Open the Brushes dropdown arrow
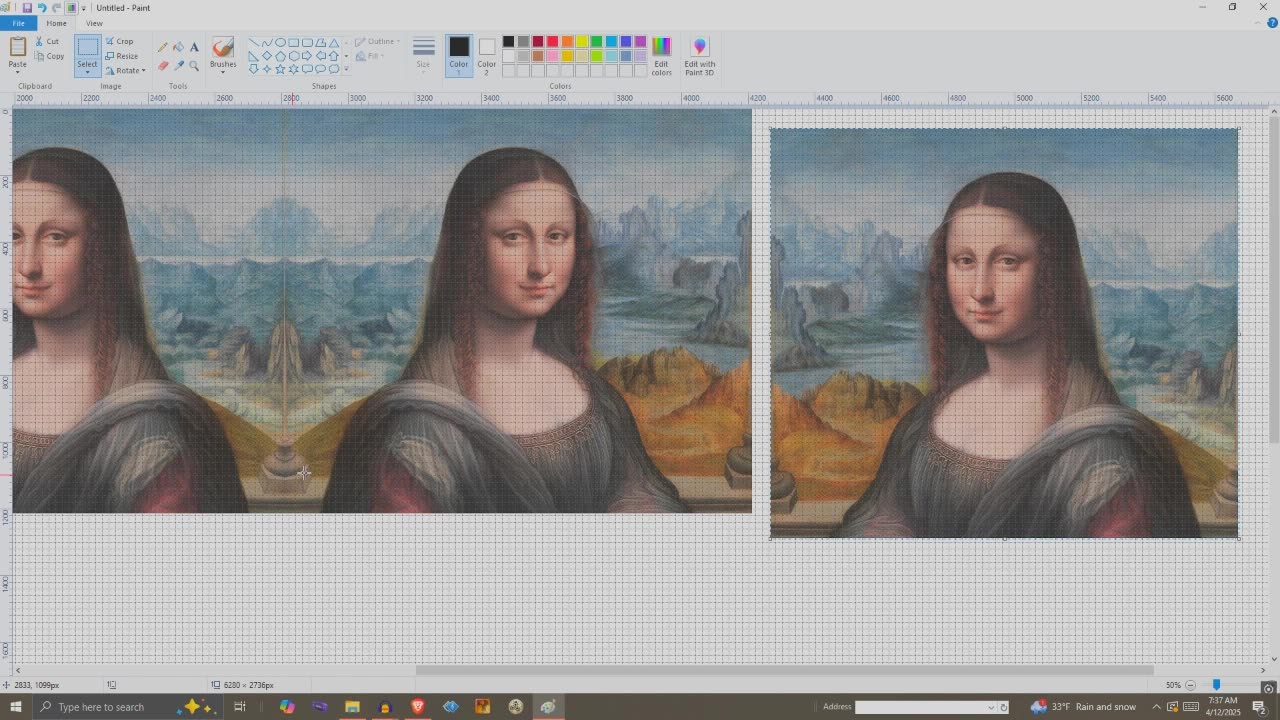Image resolution: width=1280 pixels, height=720 pixels. pyautogui.click(x=223, y=71)
